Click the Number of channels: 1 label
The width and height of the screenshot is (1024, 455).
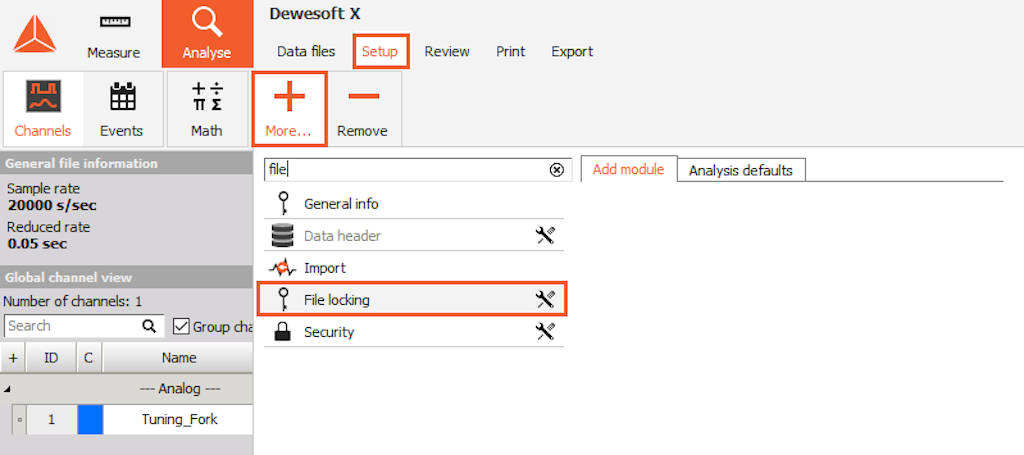point(72,302)
